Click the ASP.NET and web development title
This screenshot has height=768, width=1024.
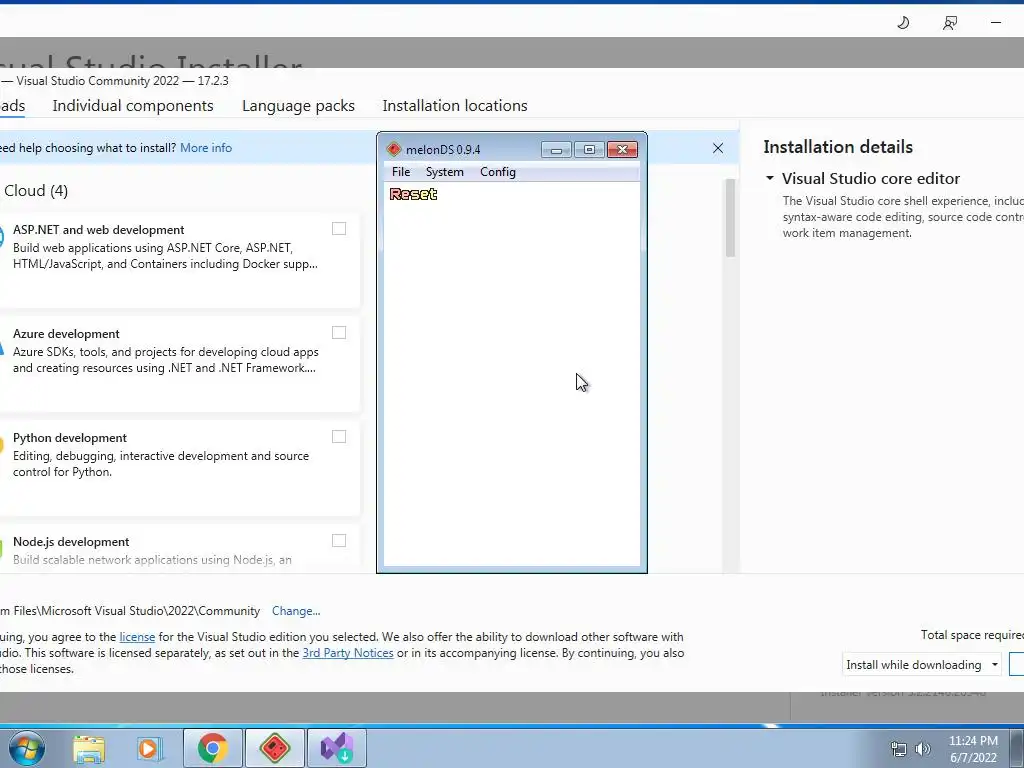tap(99, 230)
